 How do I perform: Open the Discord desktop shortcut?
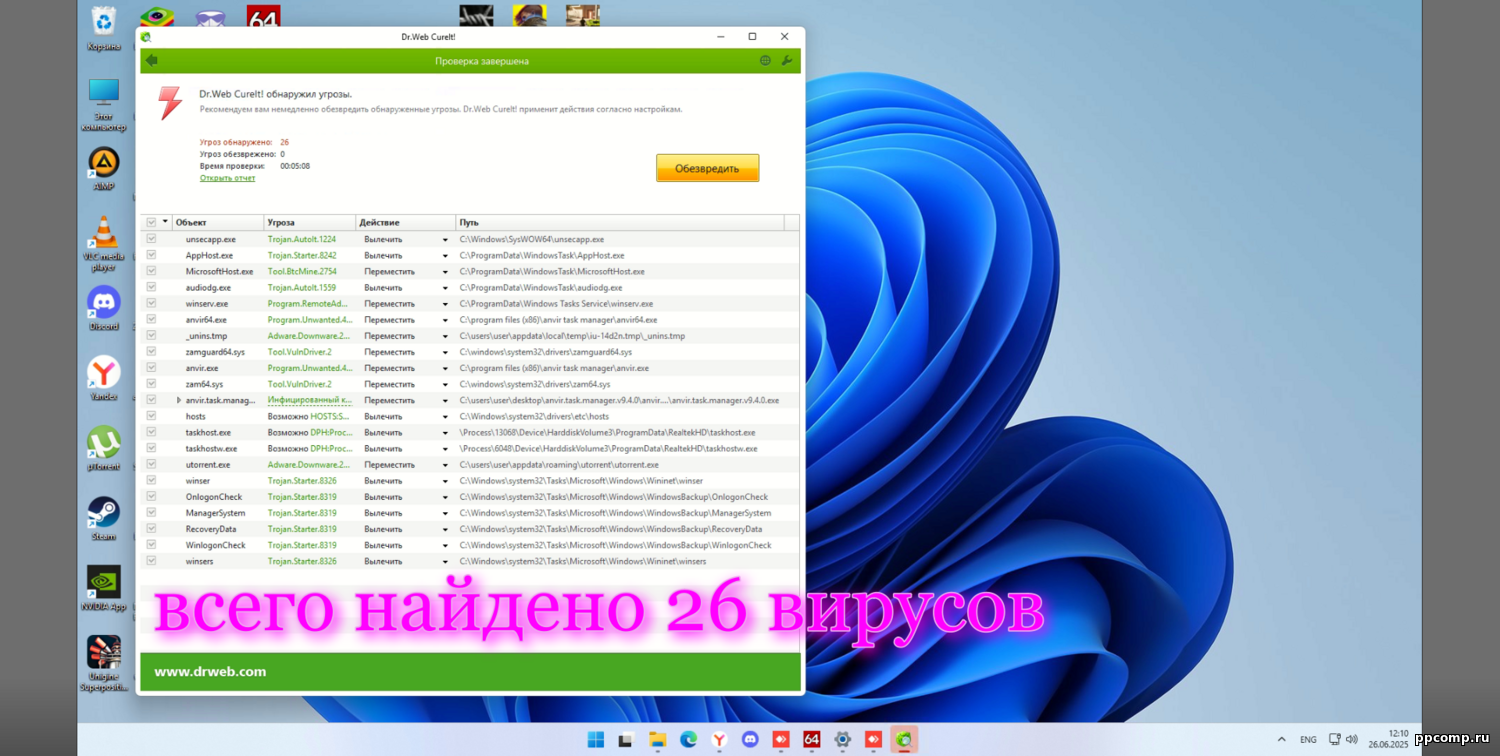click(103, 308)
